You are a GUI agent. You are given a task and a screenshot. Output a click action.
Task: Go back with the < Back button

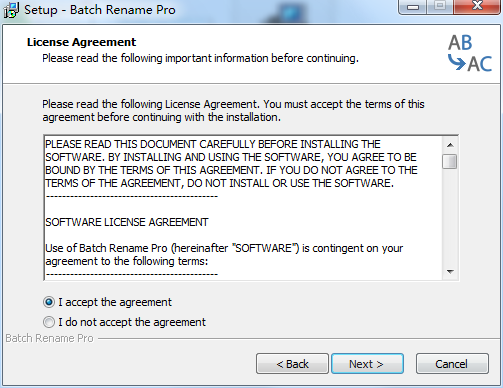[x=292, y=364]
